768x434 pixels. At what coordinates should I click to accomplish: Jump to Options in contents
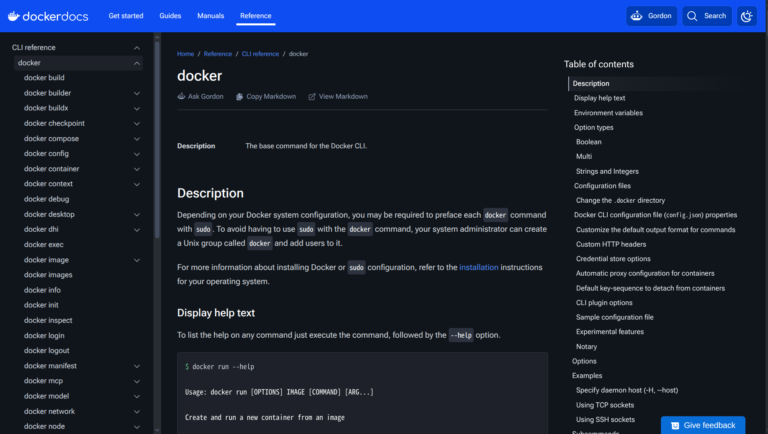(584, 362)
